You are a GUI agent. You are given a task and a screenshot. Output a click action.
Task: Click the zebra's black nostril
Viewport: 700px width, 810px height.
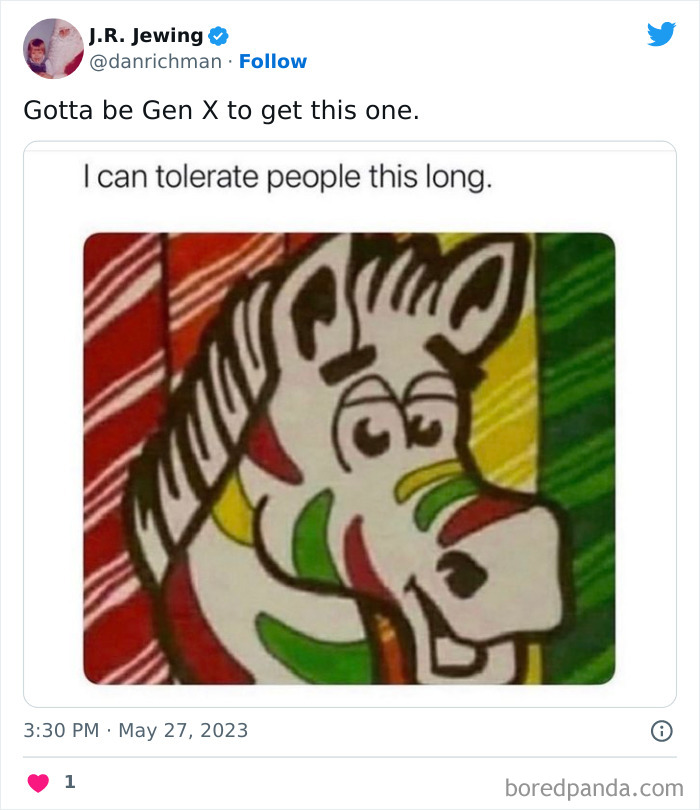461,574
